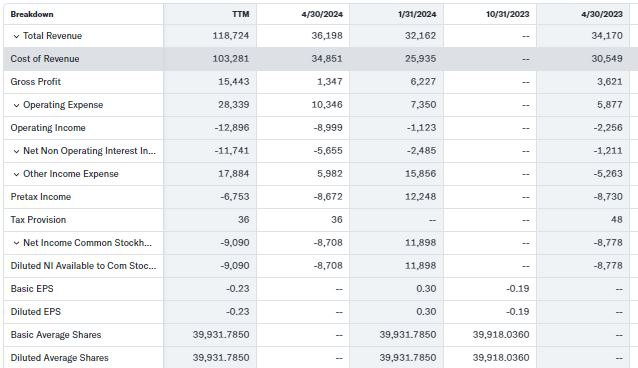
Task: Select the 1/31/2024 column header
Action: 417,14
